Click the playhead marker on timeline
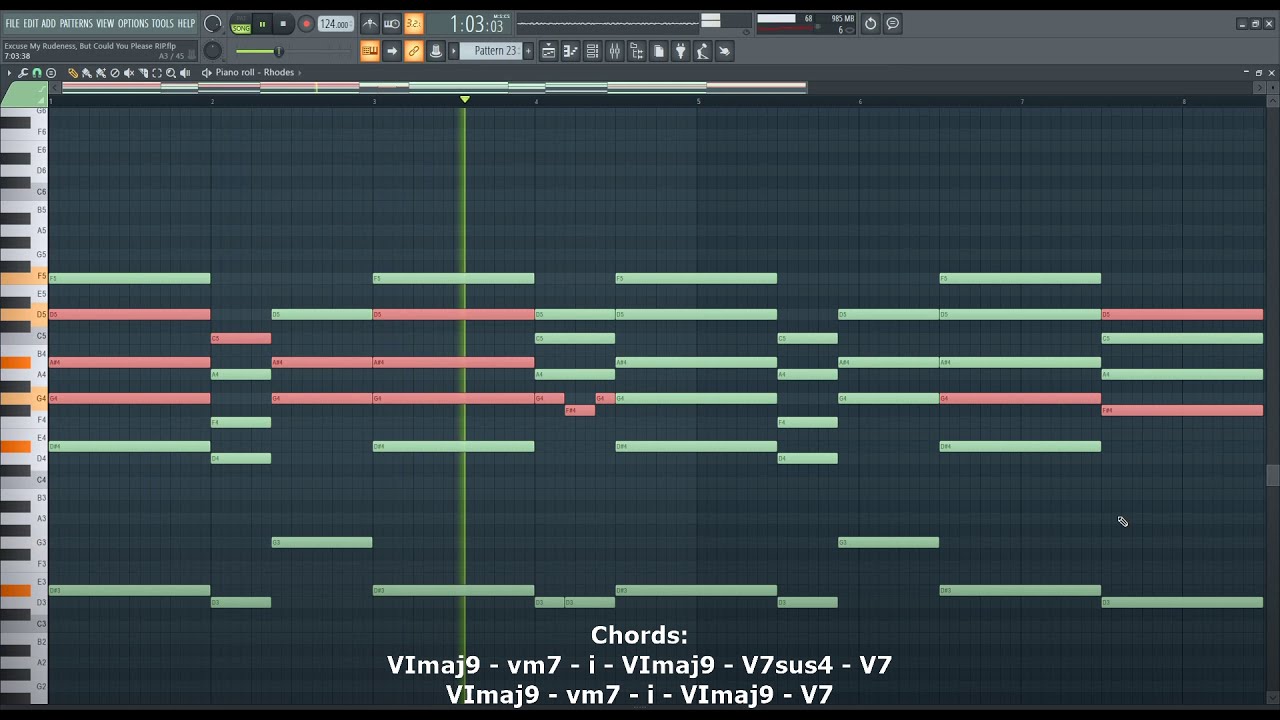The height and width of the screenshot is (720, 1280). [x=465, y=100]
